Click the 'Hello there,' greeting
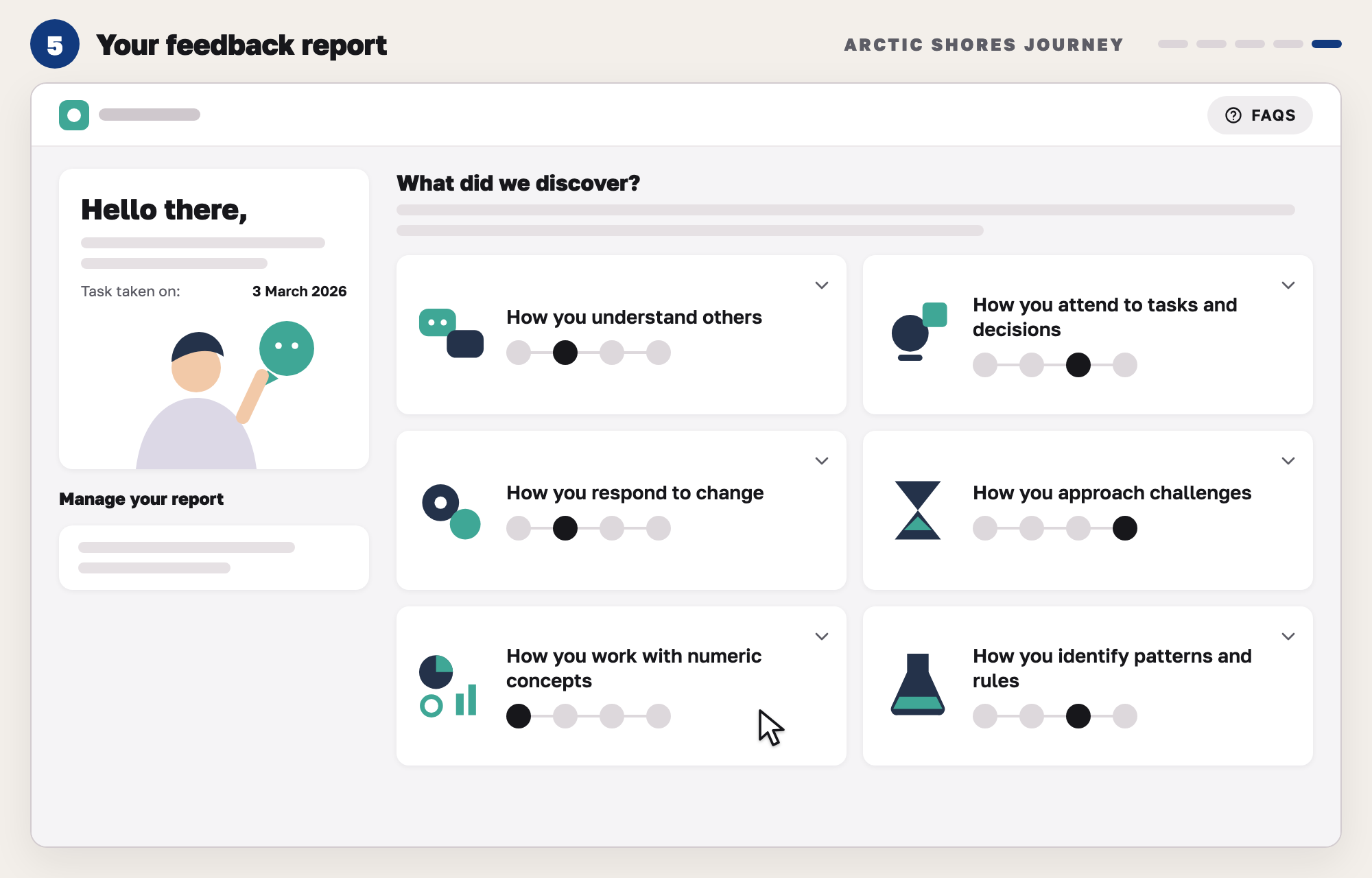The image size is (1372, 878). [164, 210]
